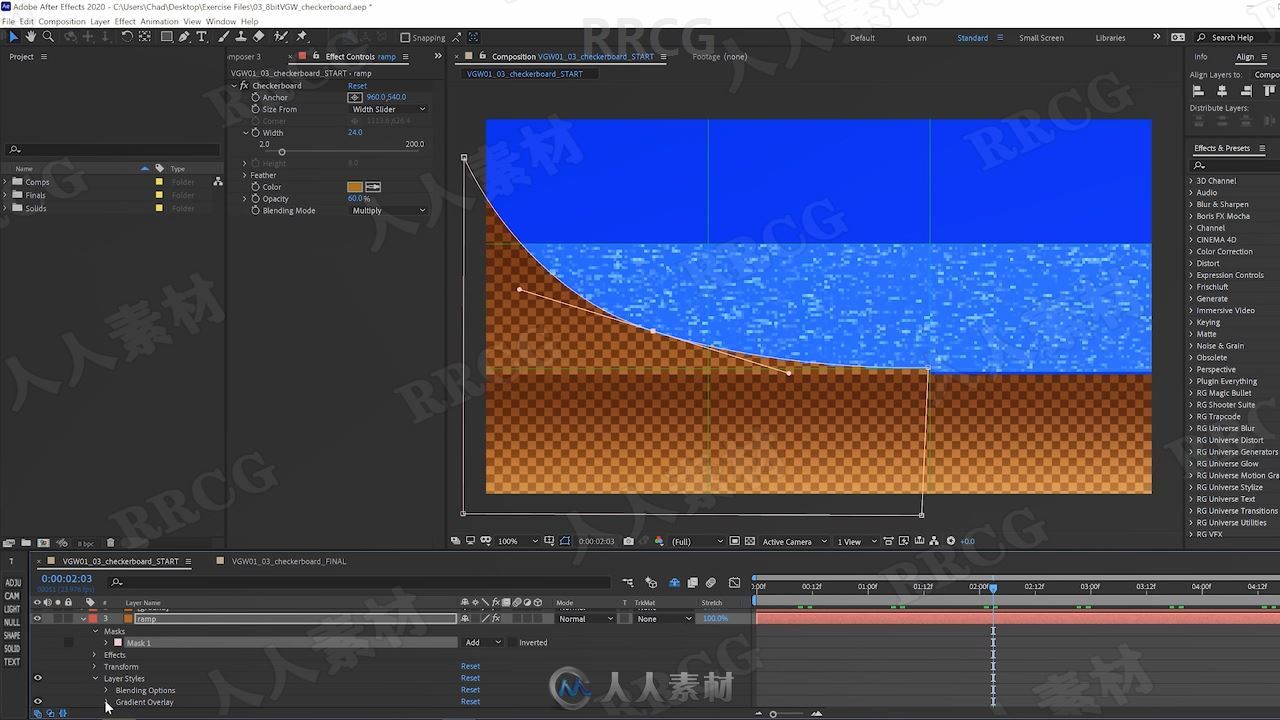Toggle the Width stopwatch
The image size is (1280, 720).
click(255, 132)
